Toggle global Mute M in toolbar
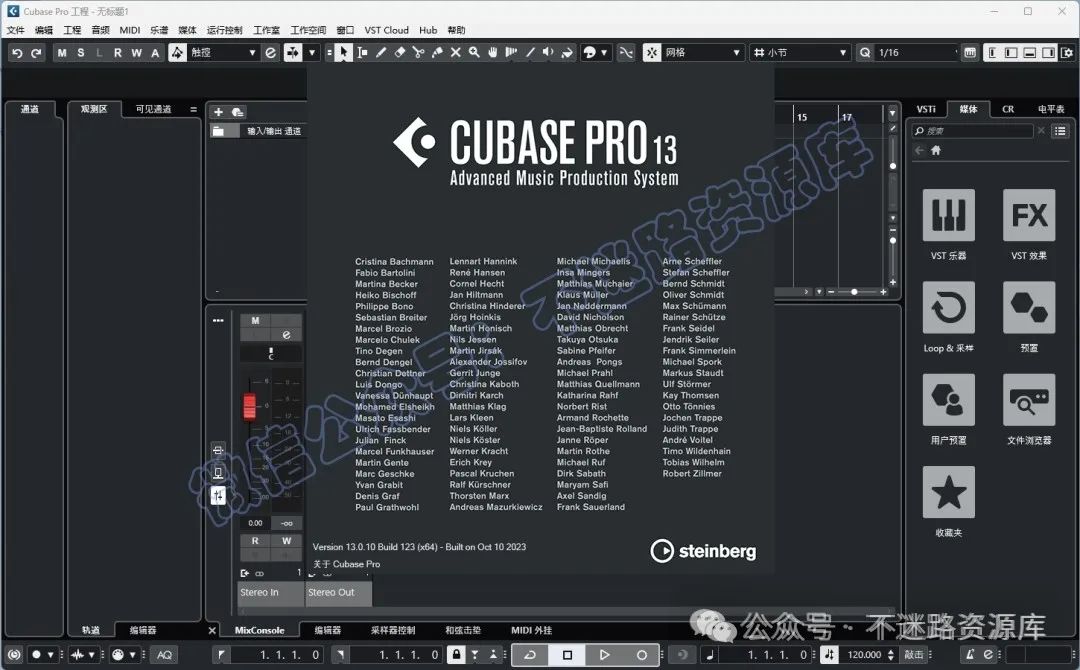The image size is (1080, 670). (x=62, y=52)
